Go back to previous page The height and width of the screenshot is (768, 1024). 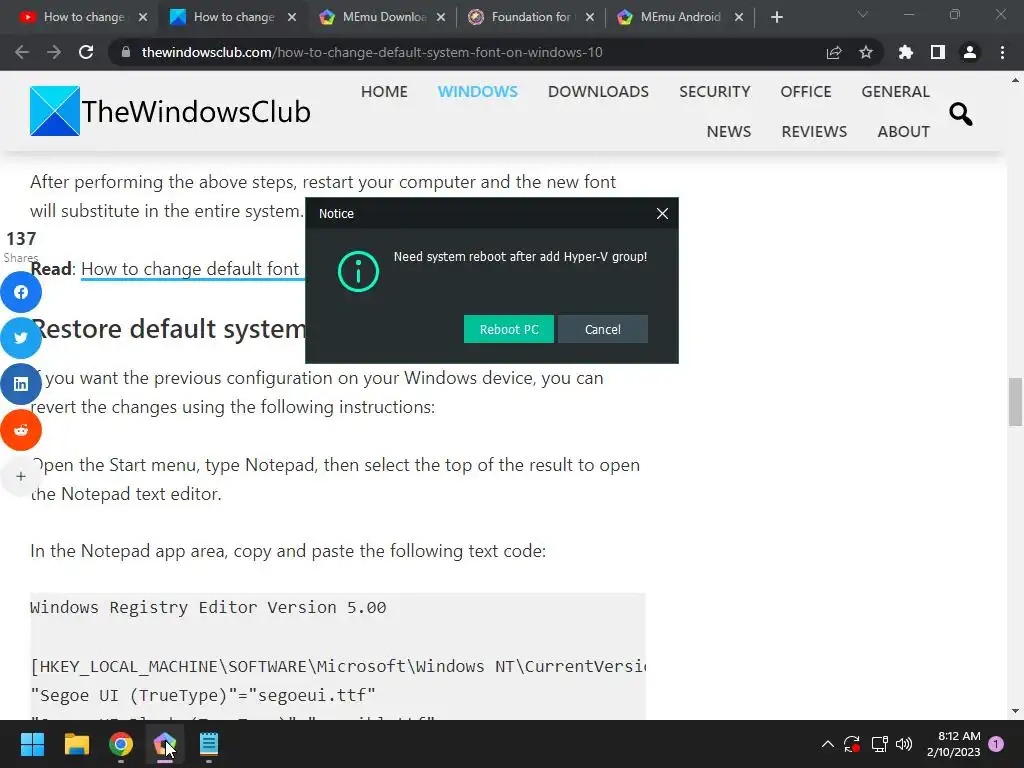[22, 52]
